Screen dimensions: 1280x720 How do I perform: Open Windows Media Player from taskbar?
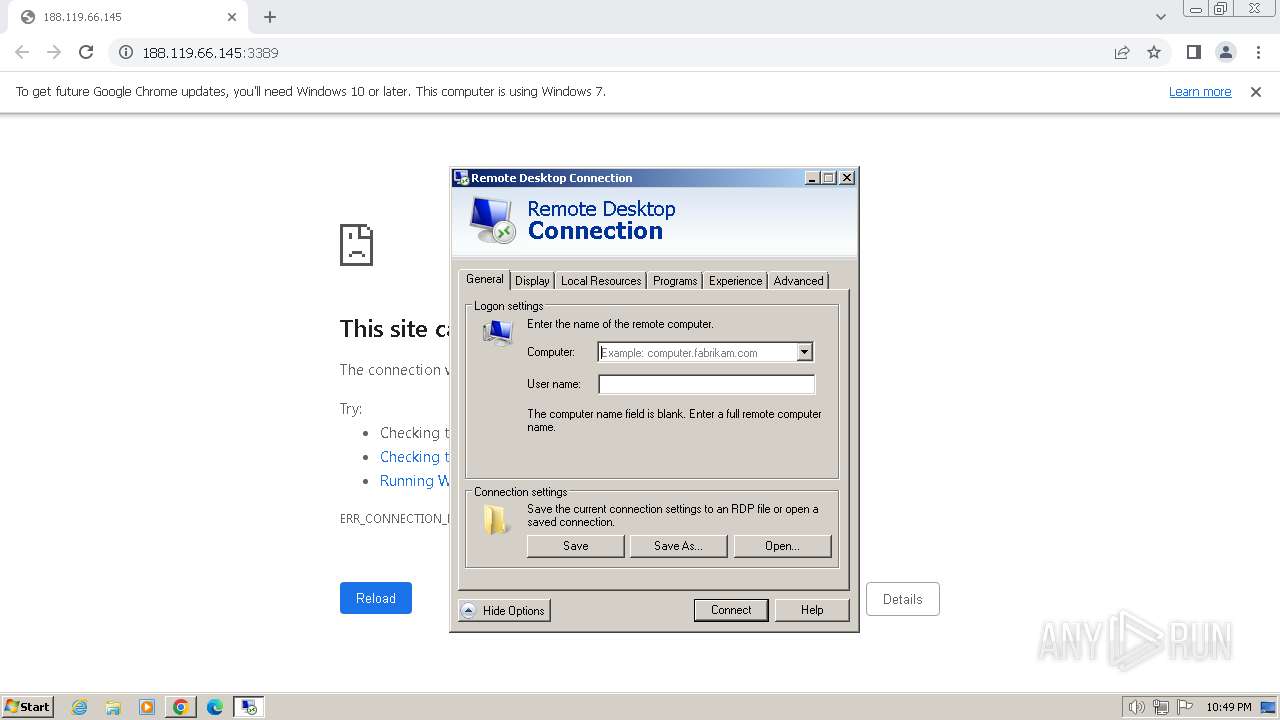point(147,707)
